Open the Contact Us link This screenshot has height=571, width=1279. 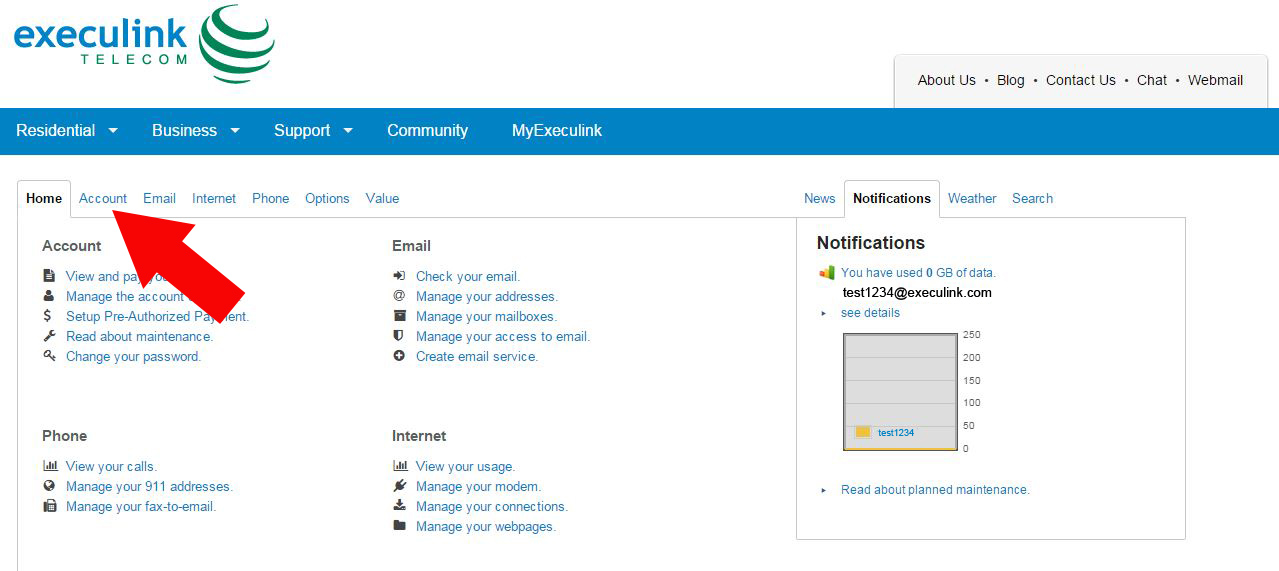point(1081,80)
